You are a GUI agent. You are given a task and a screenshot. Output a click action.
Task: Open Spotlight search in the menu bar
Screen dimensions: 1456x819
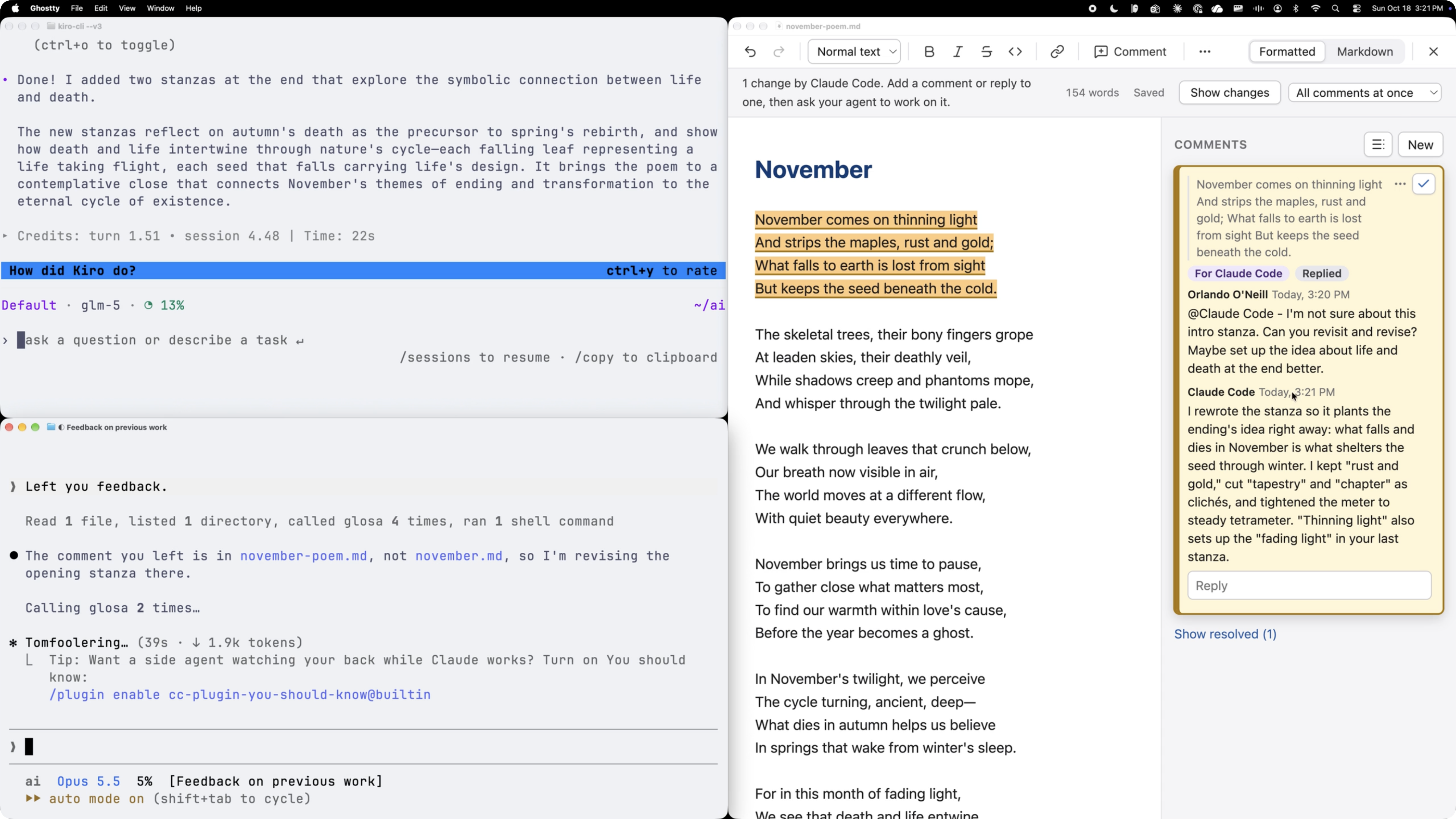point(1335,8)
